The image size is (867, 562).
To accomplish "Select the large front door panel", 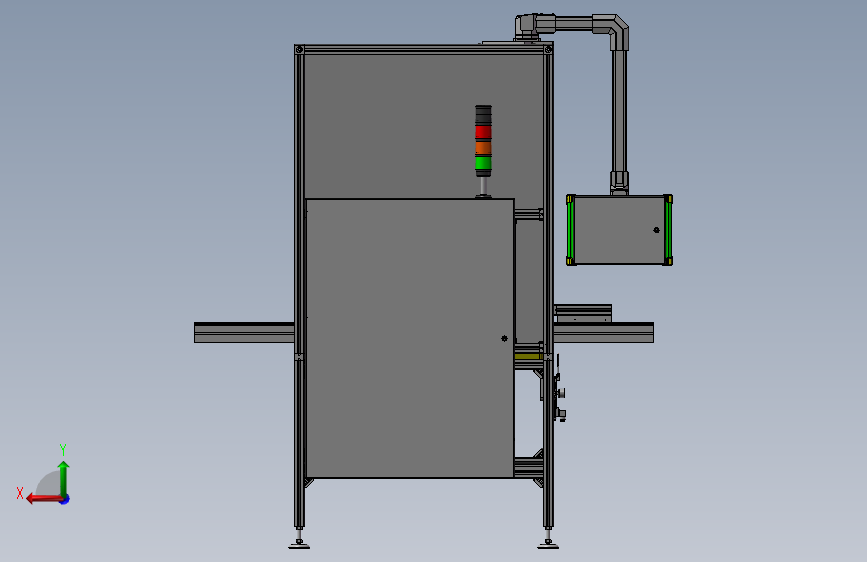I will click(410, 338).
